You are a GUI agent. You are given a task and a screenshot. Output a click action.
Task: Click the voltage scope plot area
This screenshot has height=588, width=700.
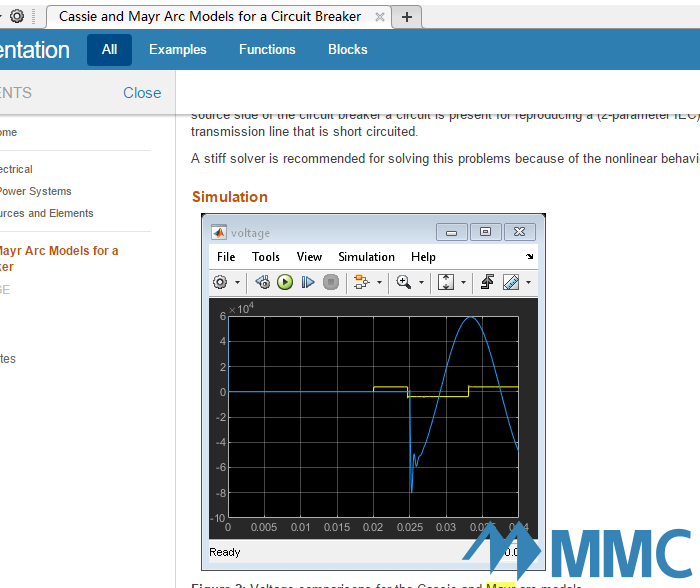[x=373, y=417]
